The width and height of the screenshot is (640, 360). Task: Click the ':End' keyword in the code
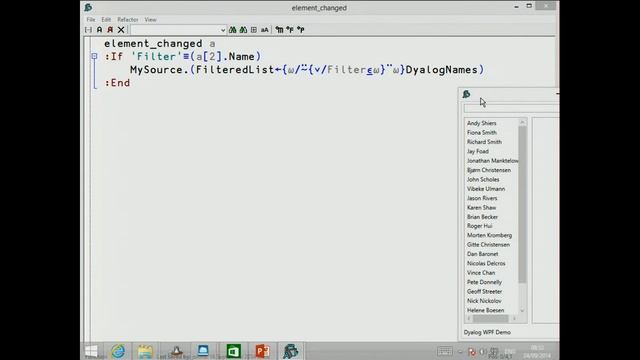[118, 83]
